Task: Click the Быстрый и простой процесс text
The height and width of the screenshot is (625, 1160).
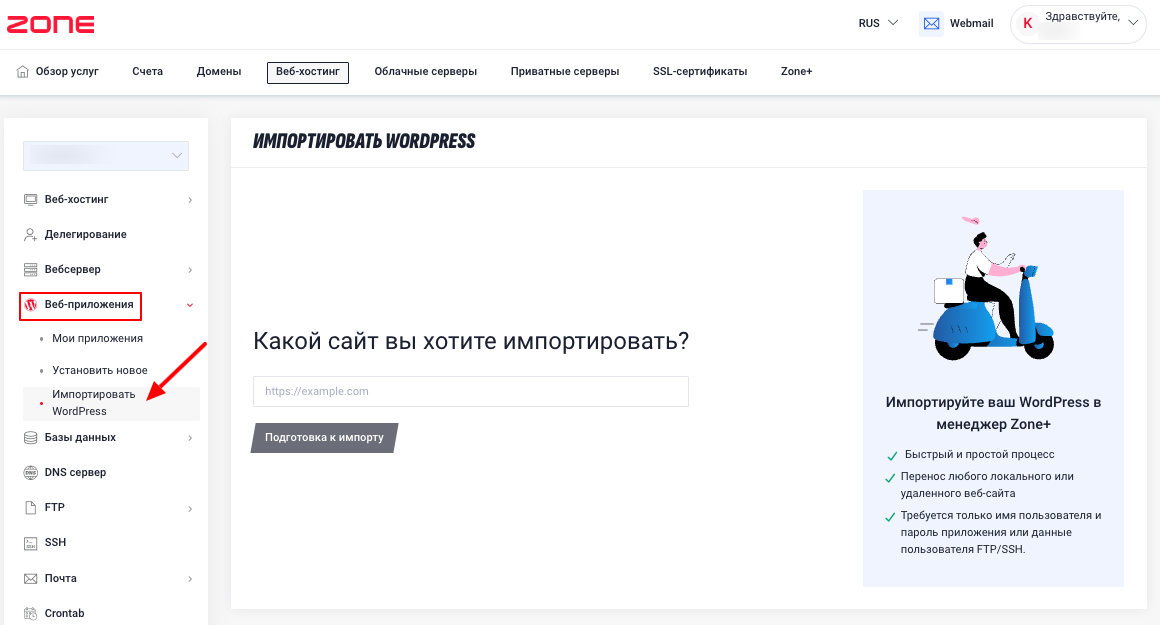Action: (x=979, y=455)
